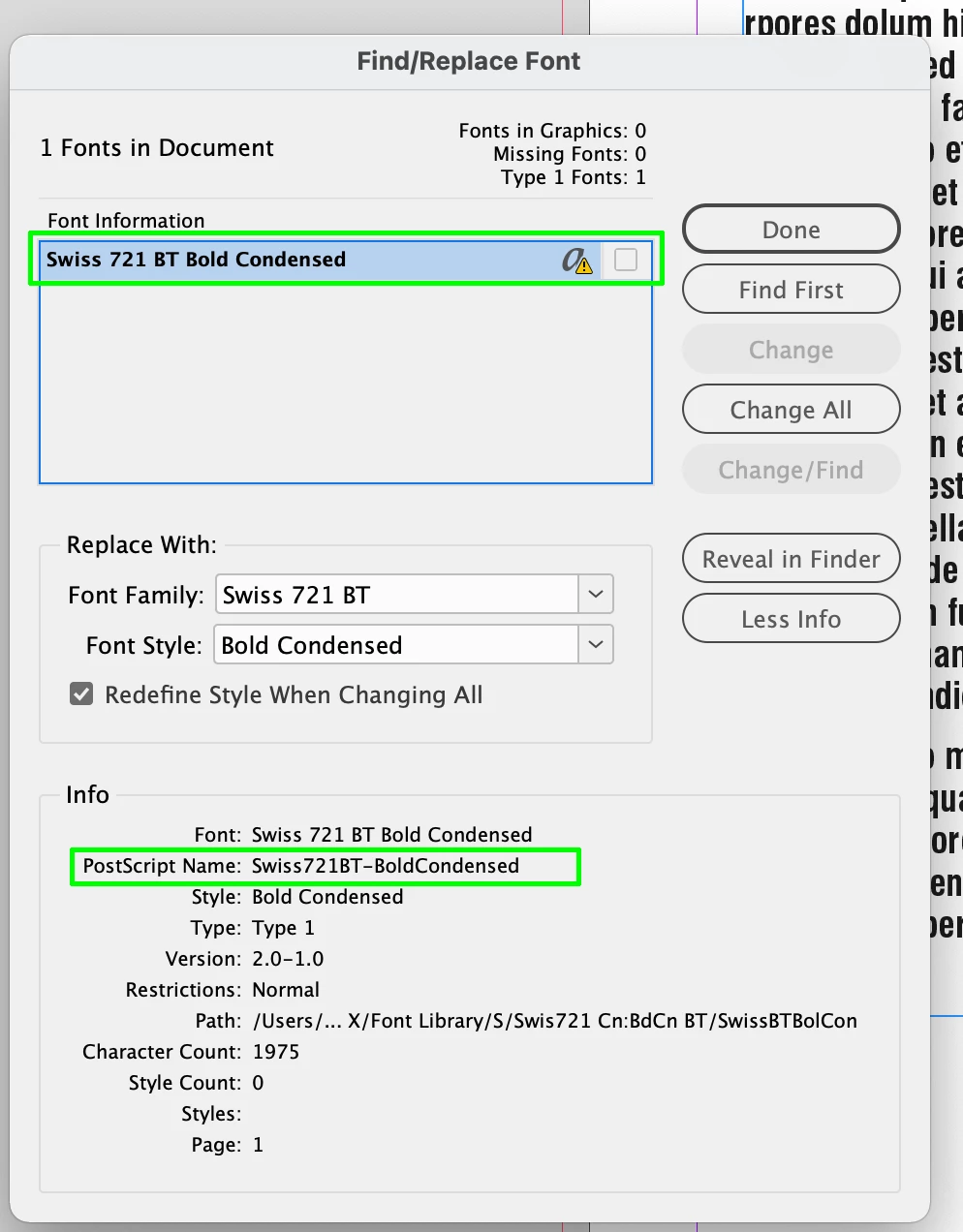Click the Change All button
The height and width of the screenshot is (1232, 963).
[x=792, y=410]
